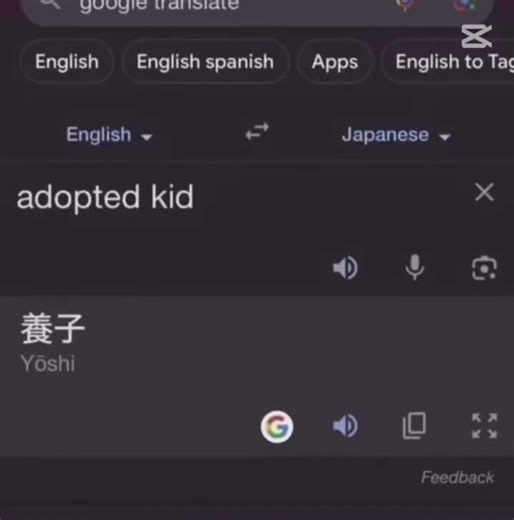
Task: Select the English suggestion chip
Action: [67, 62]
